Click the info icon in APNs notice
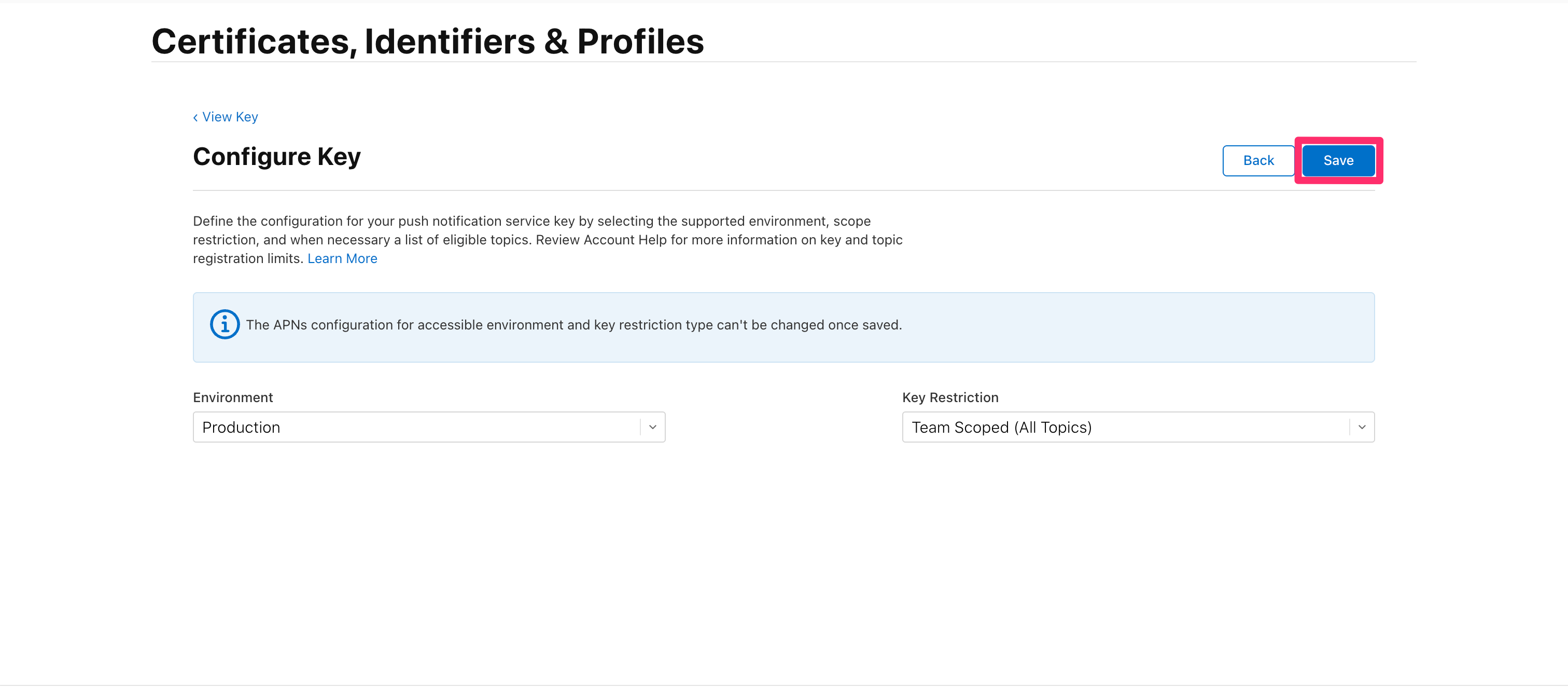The height and width of the screenshot is (688, 1568). pos(225,324)
